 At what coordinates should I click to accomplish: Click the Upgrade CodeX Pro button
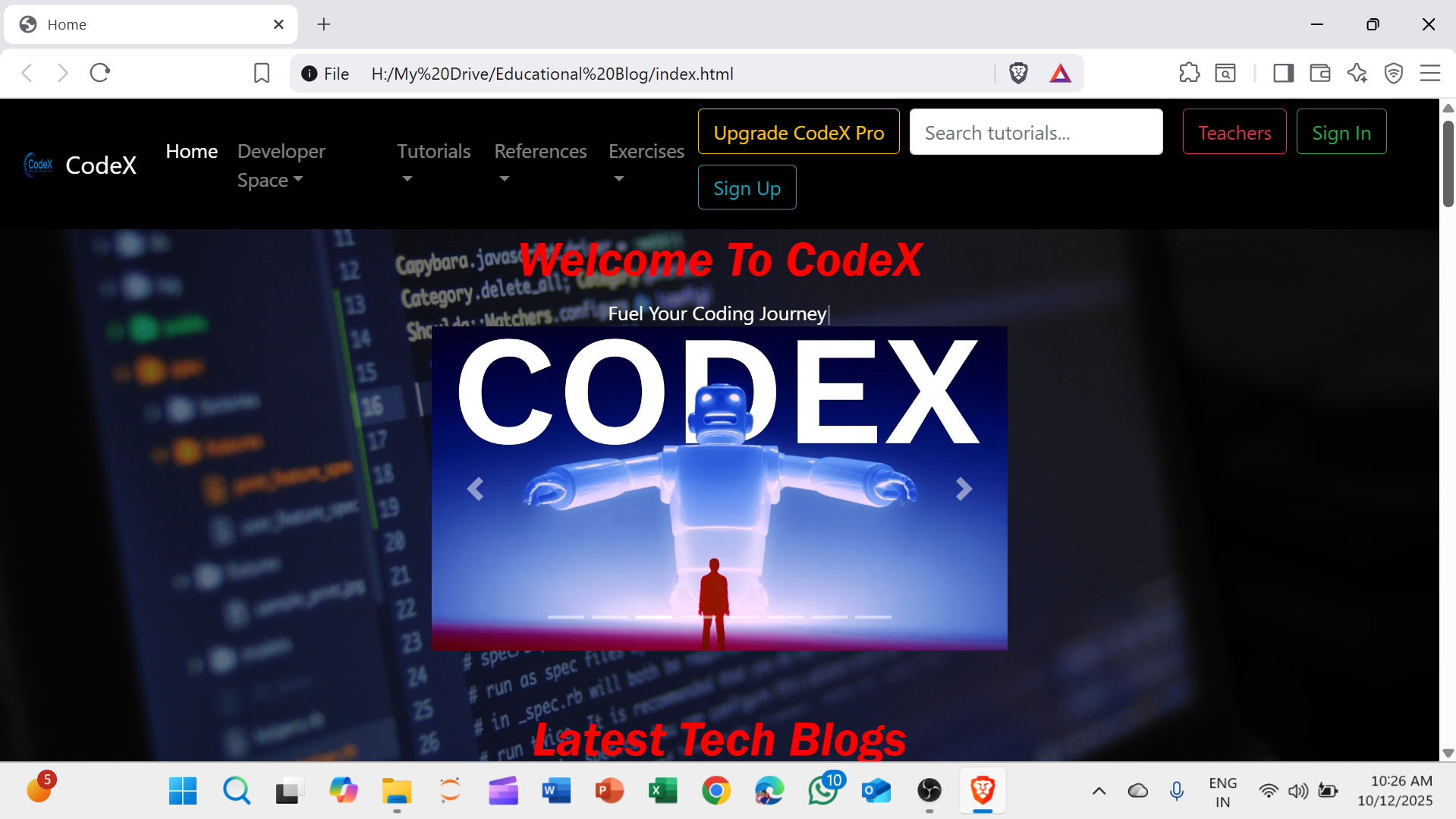click(798, 131)
